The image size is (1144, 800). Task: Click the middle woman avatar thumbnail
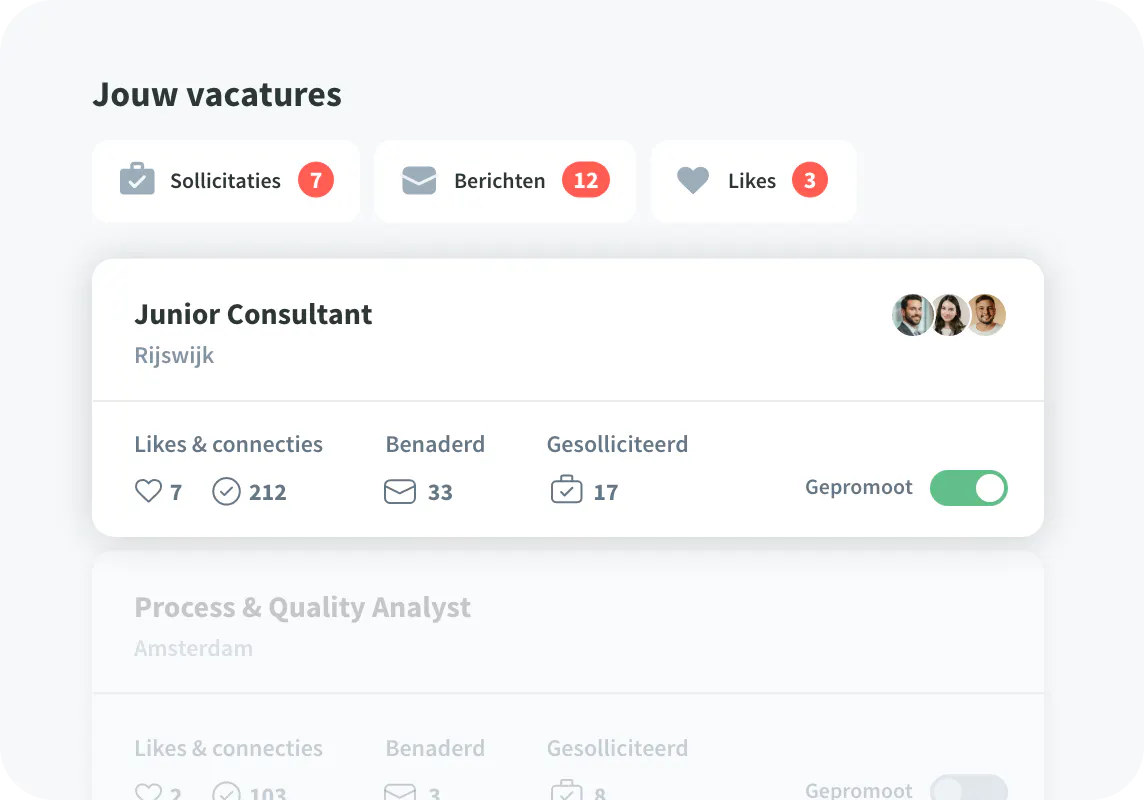948,315
